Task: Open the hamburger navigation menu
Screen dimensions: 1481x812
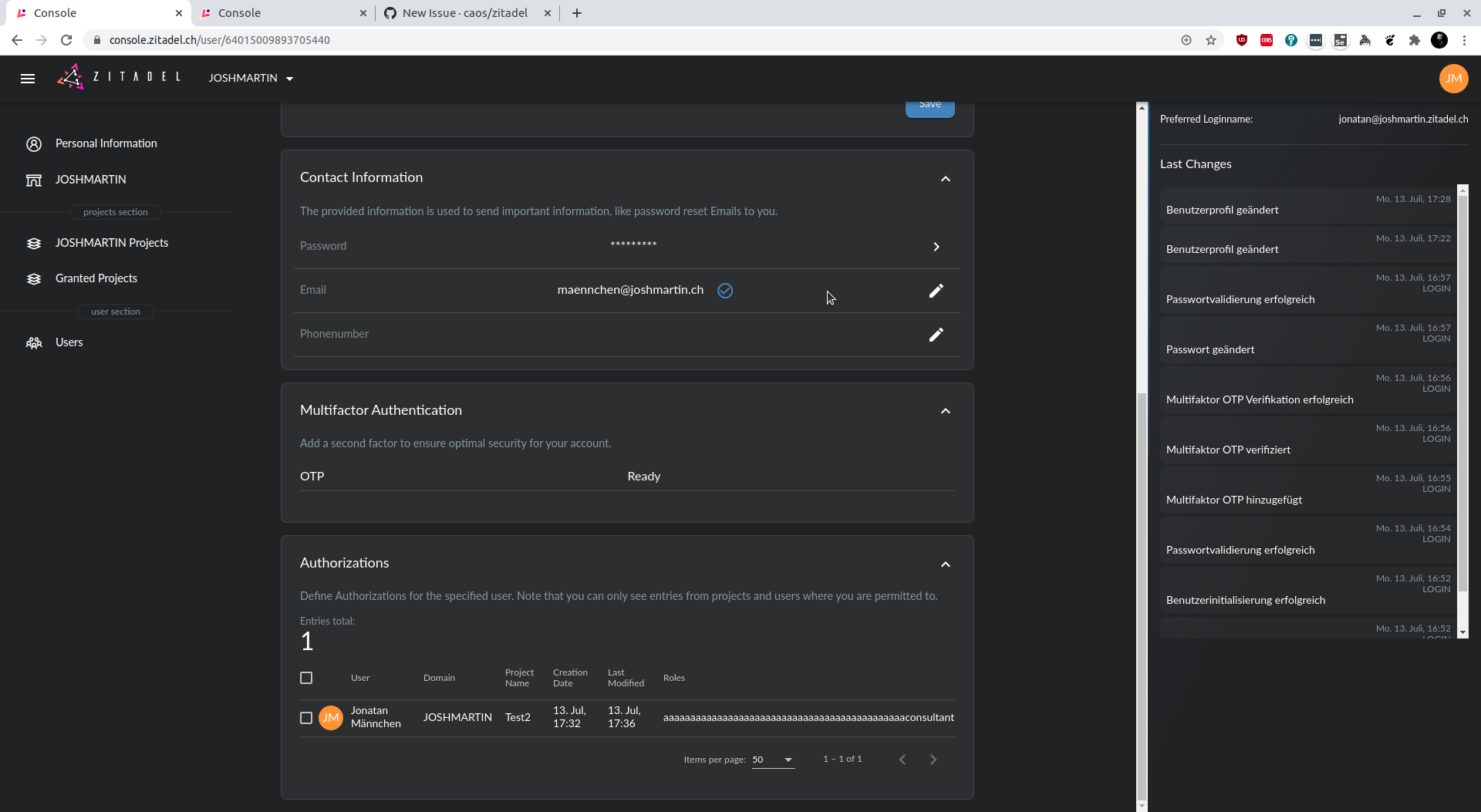Action: (28, 78)
